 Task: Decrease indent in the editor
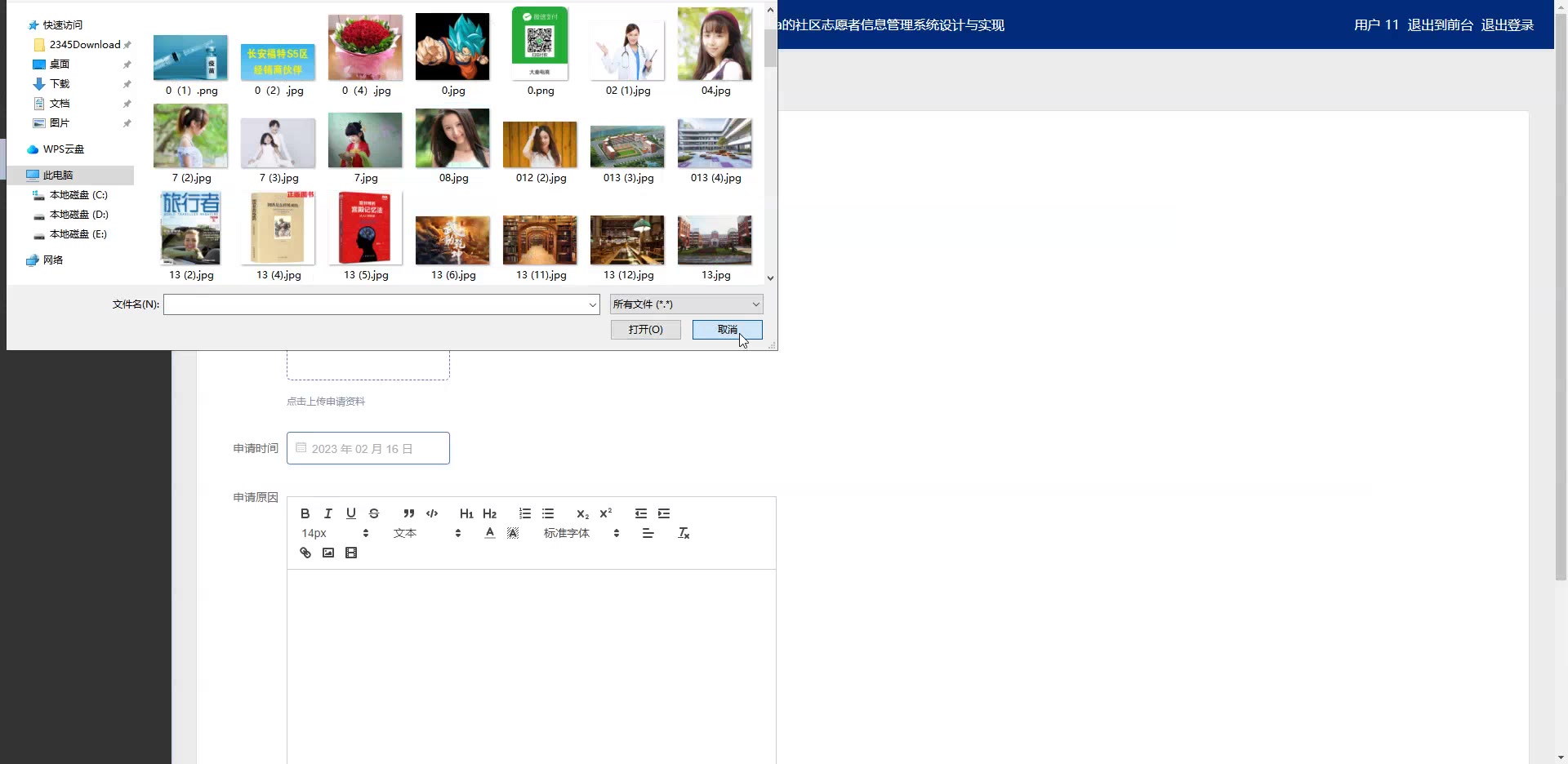tap(640, 513)
